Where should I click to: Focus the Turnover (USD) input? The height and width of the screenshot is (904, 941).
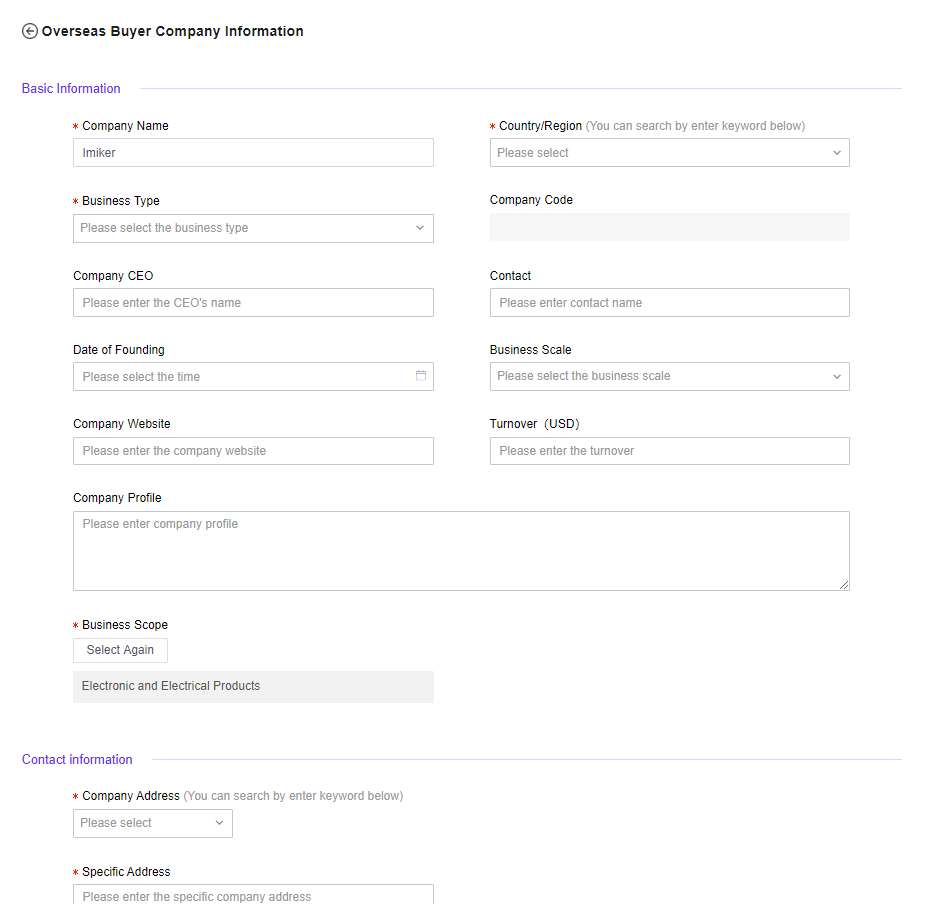pyautogui.click(x=669, y=451)
